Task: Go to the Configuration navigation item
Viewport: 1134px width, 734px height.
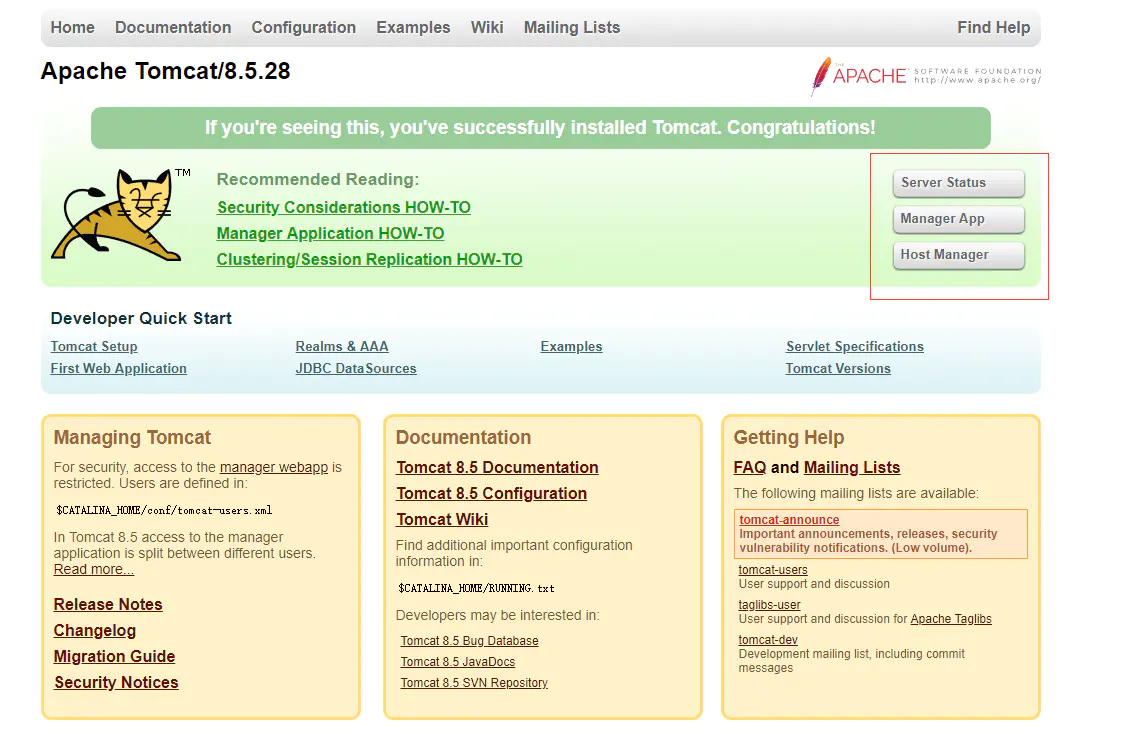Action: [304, 27]
